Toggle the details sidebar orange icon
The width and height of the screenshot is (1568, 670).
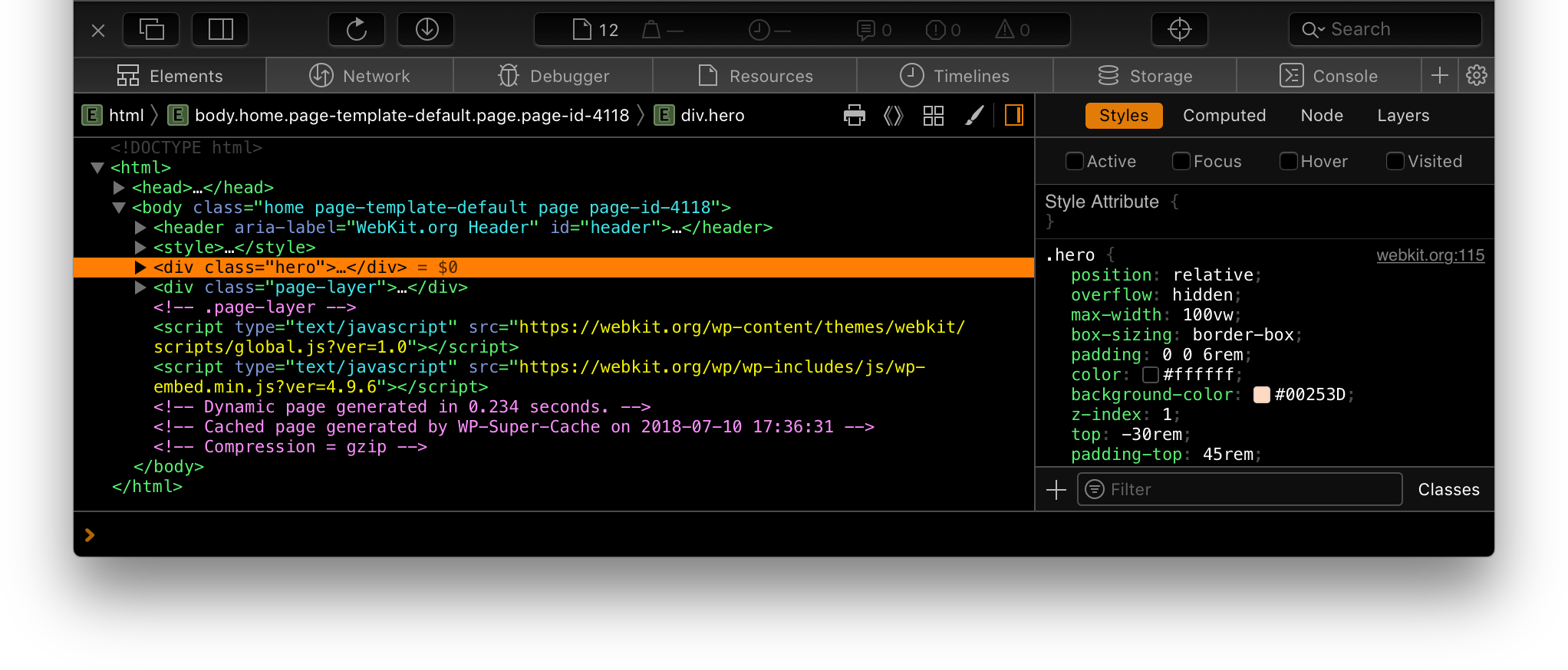click(x=1014, y=116)
